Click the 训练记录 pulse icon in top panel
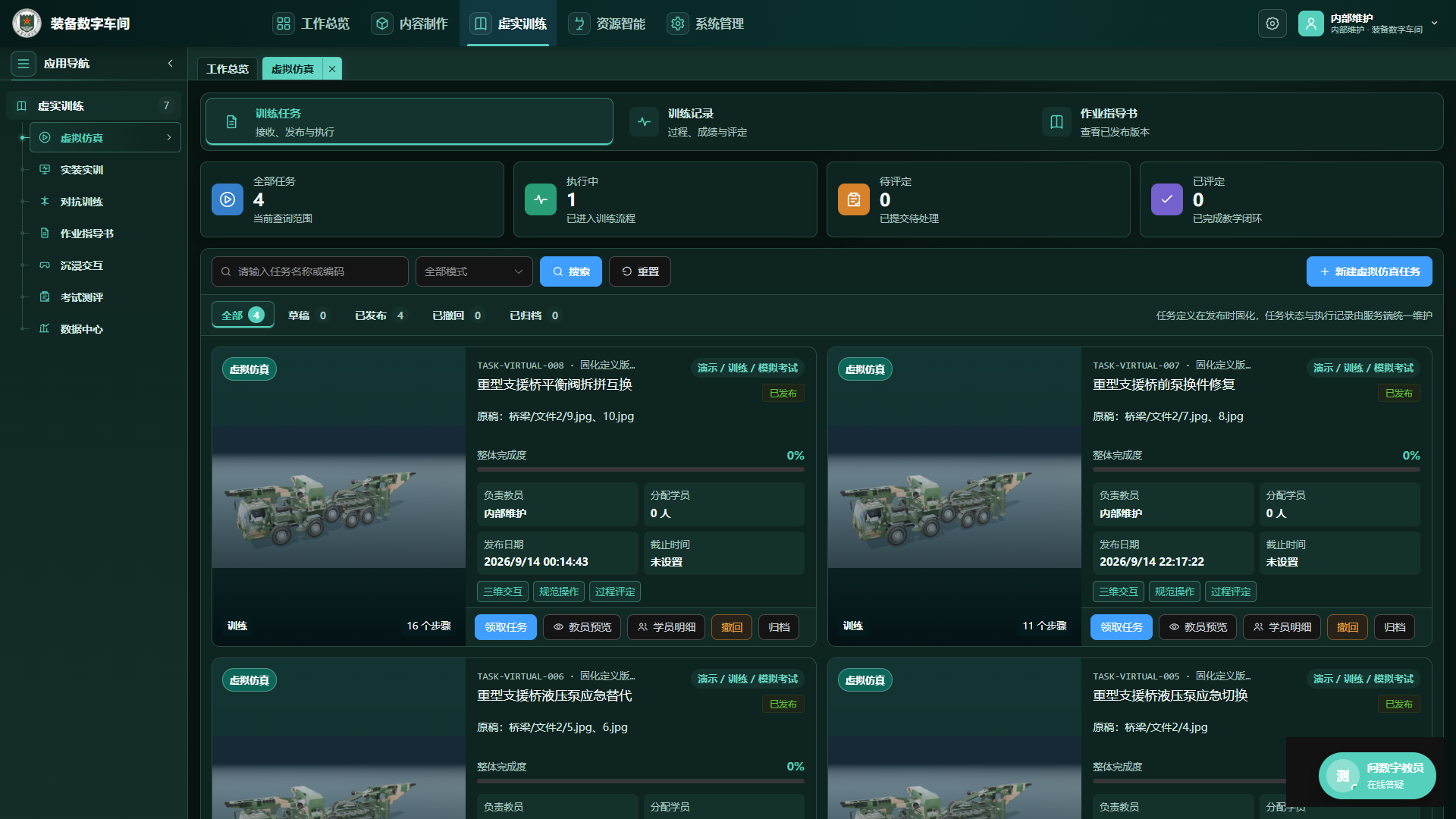 coord(644,122)
